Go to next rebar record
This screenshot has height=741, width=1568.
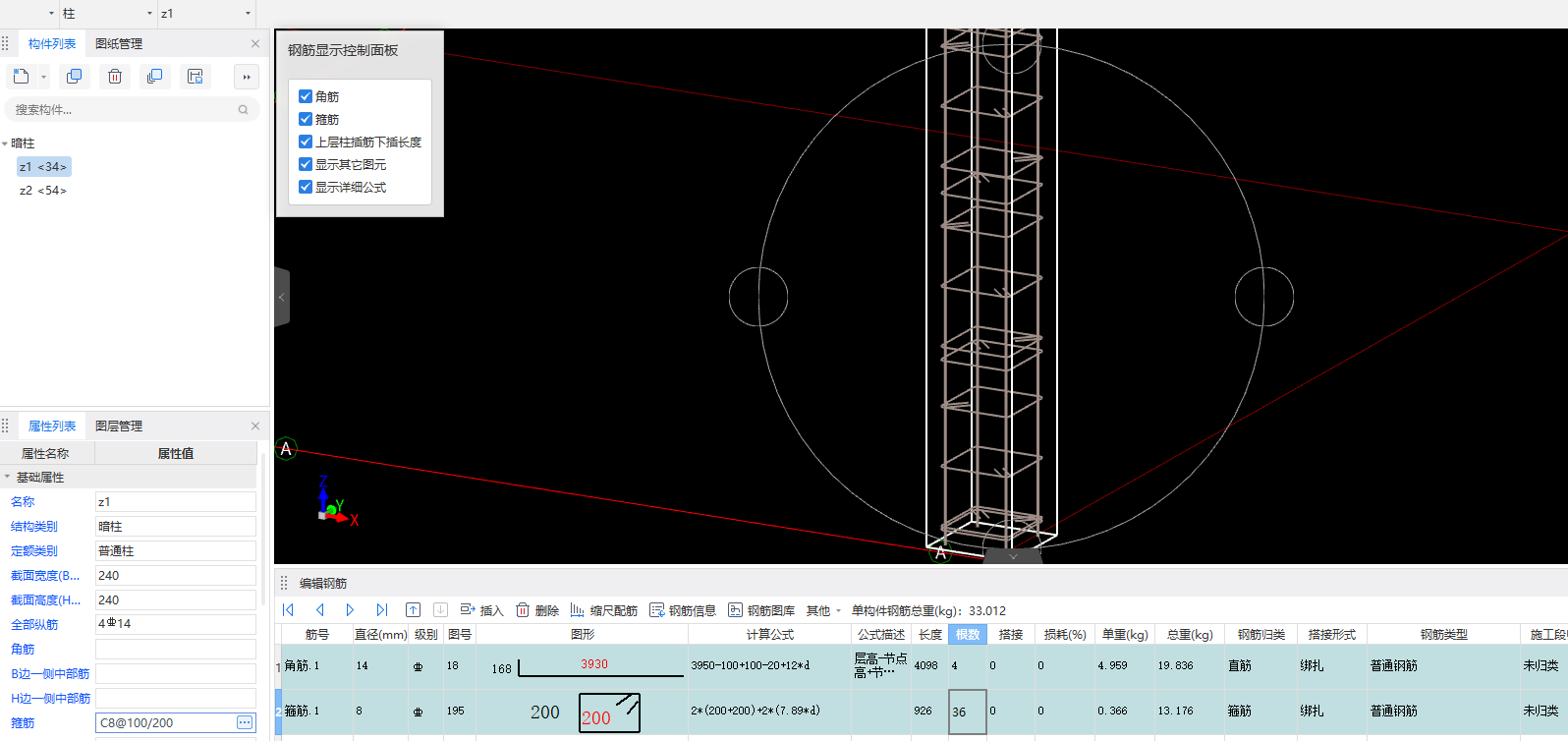[350, 610]
